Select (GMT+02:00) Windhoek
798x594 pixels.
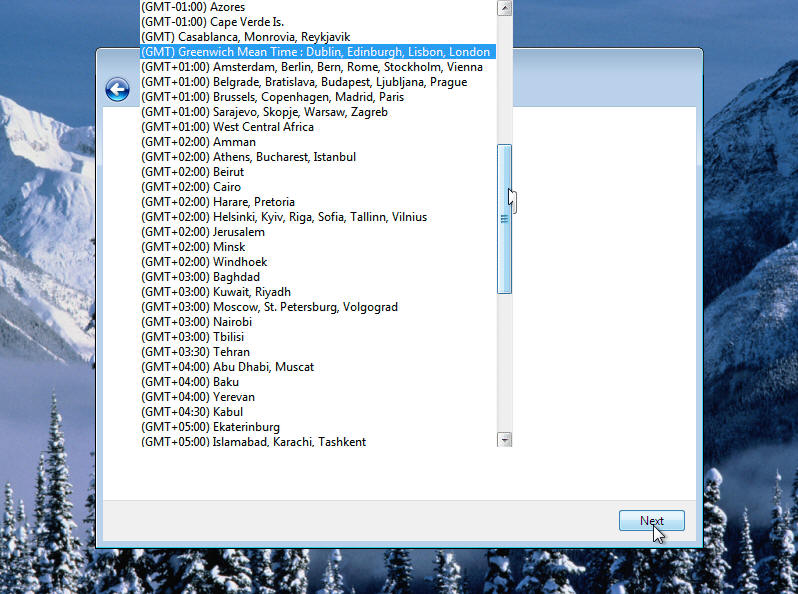pyautogui.click(x=318, y=262)
